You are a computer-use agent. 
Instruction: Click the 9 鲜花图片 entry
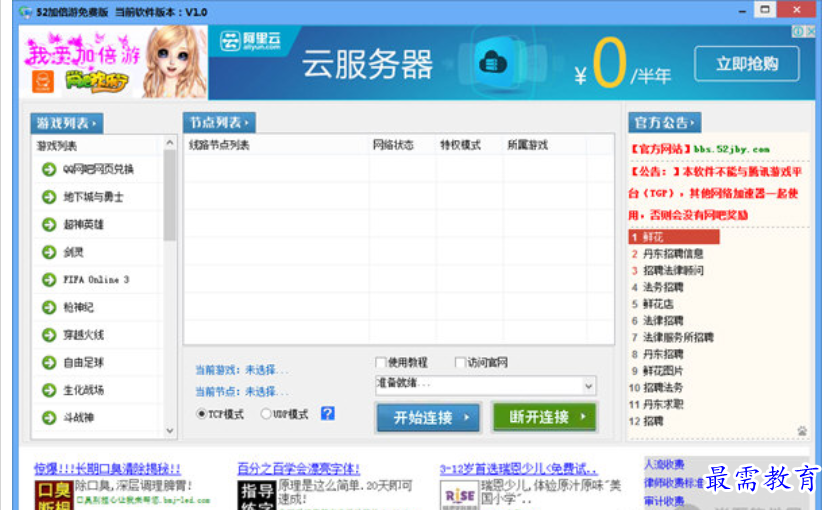[657, 371]
